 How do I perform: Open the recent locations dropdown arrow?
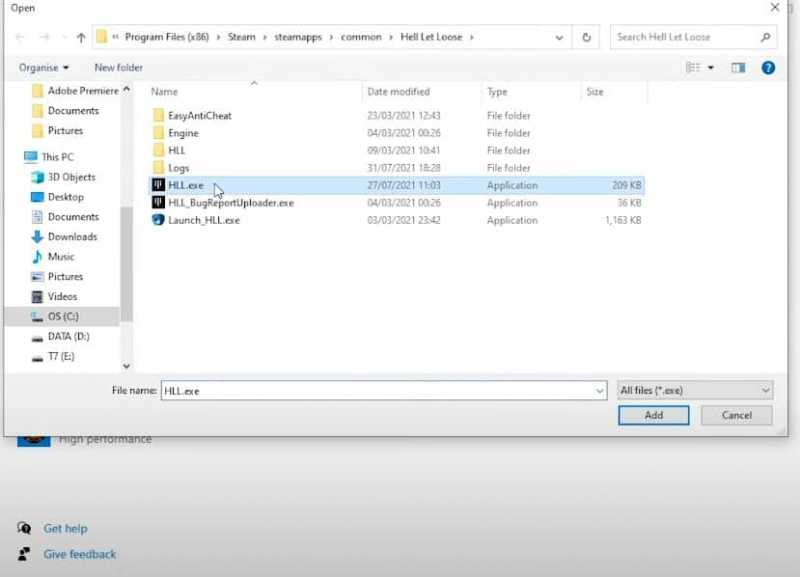64,37
